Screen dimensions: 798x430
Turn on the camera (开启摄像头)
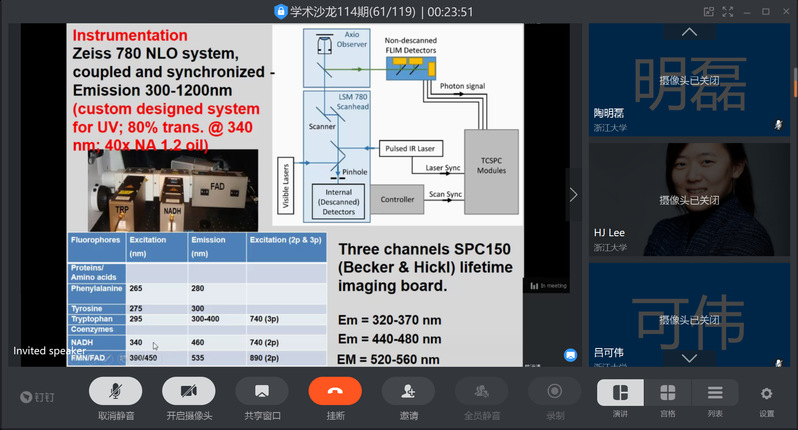tap(189, 392)
